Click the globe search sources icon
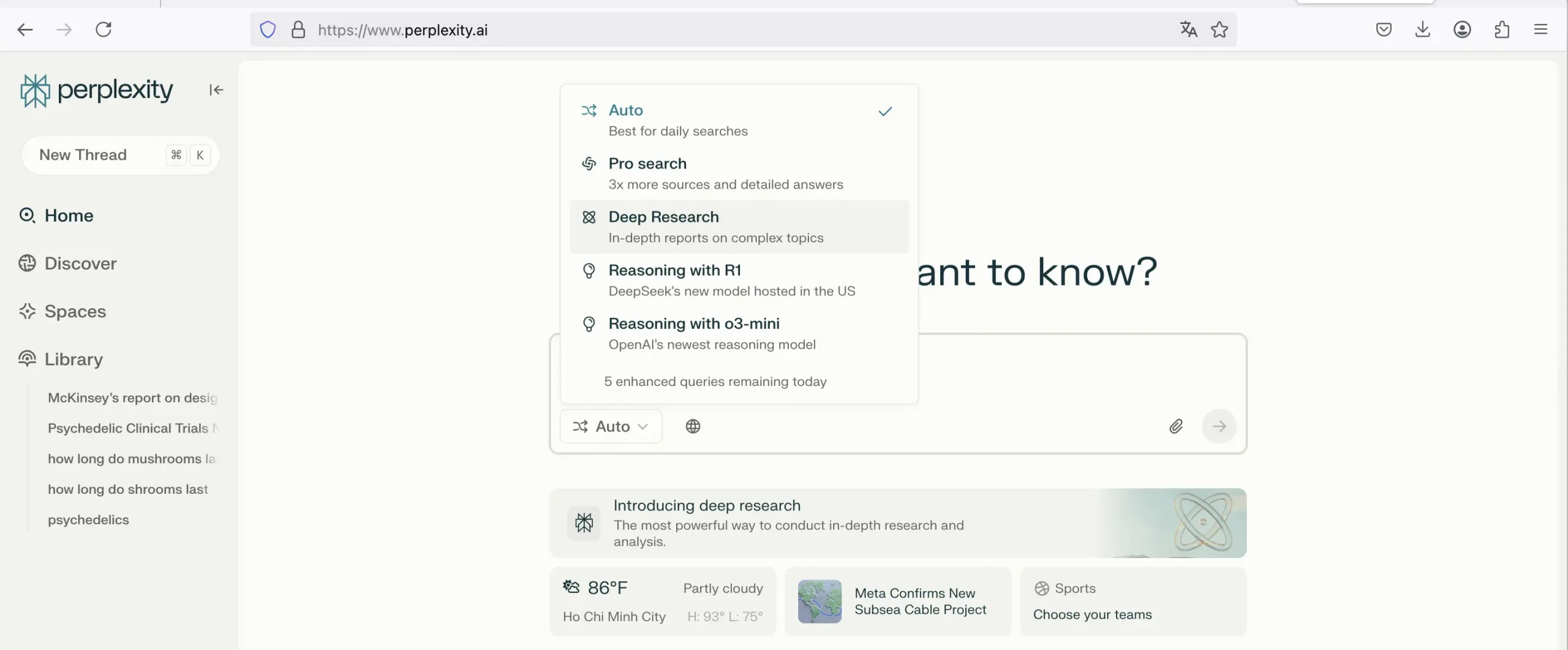This screenshot has width=1568, height=650. [693, 426]
